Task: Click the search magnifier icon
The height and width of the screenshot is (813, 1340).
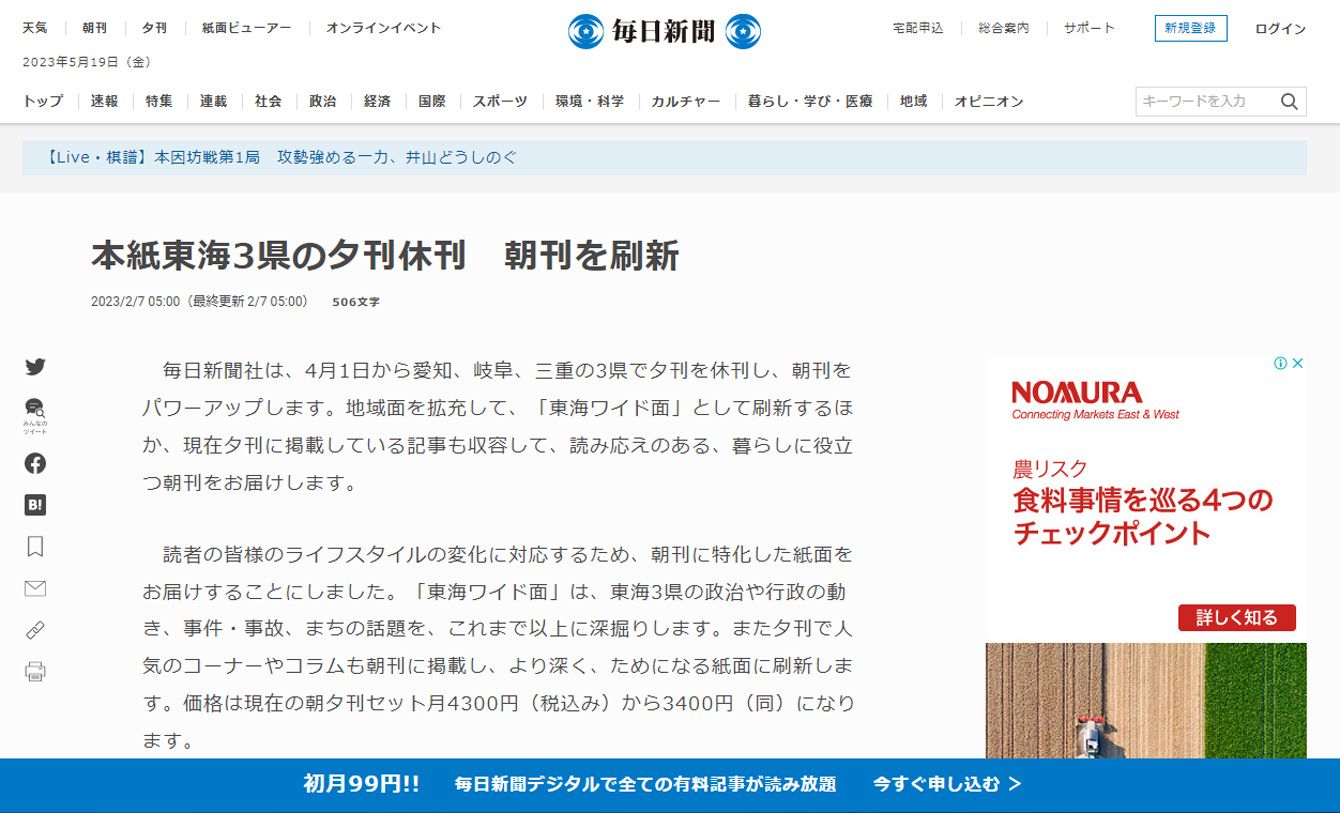Action: 1289,101
